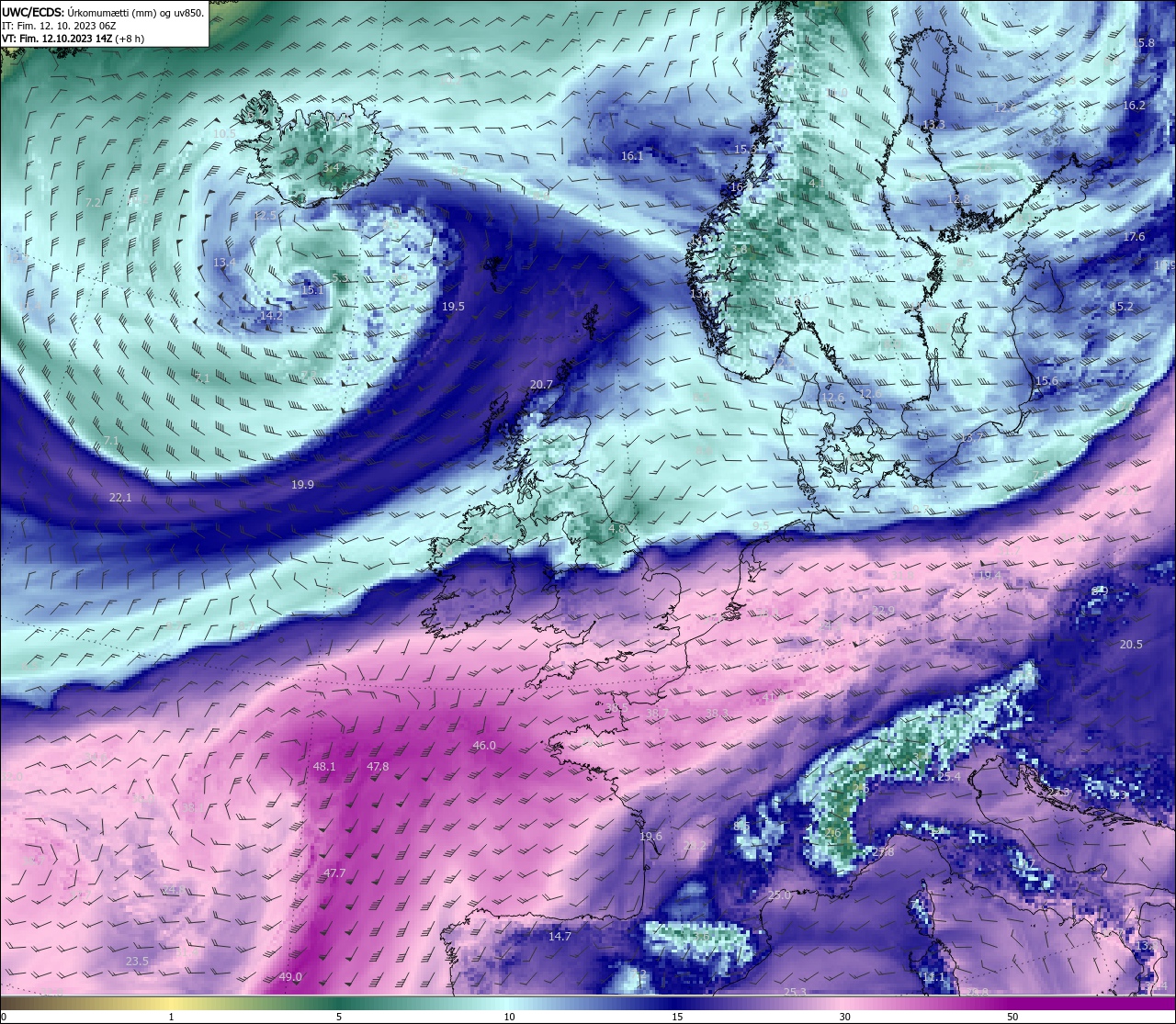Viewport: 1176px width, 1024px height.
Task: Click the '30' tick on the colour scale
Action: [843, 1017]
